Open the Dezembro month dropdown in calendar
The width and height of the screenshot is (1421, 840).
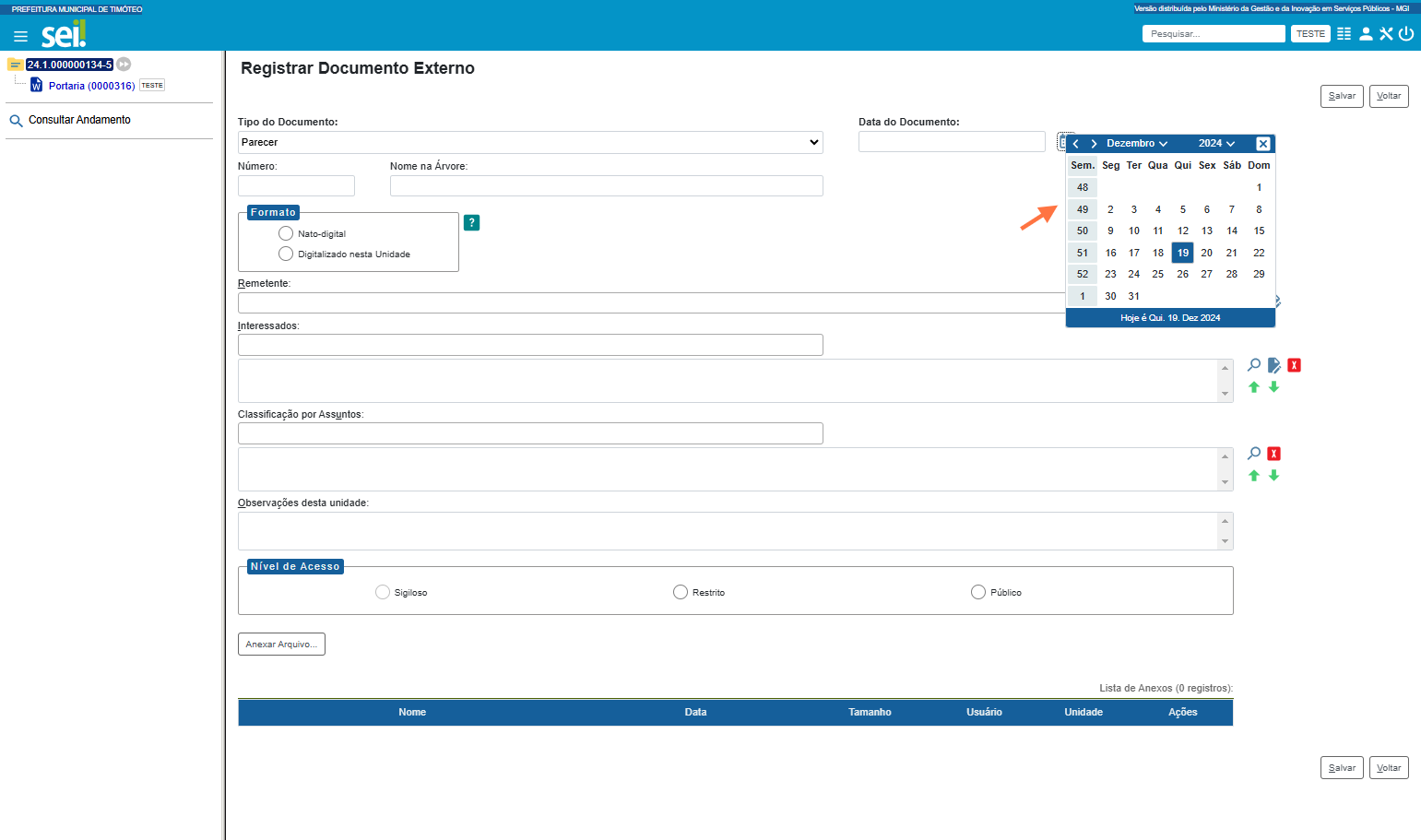[1137, 144]
